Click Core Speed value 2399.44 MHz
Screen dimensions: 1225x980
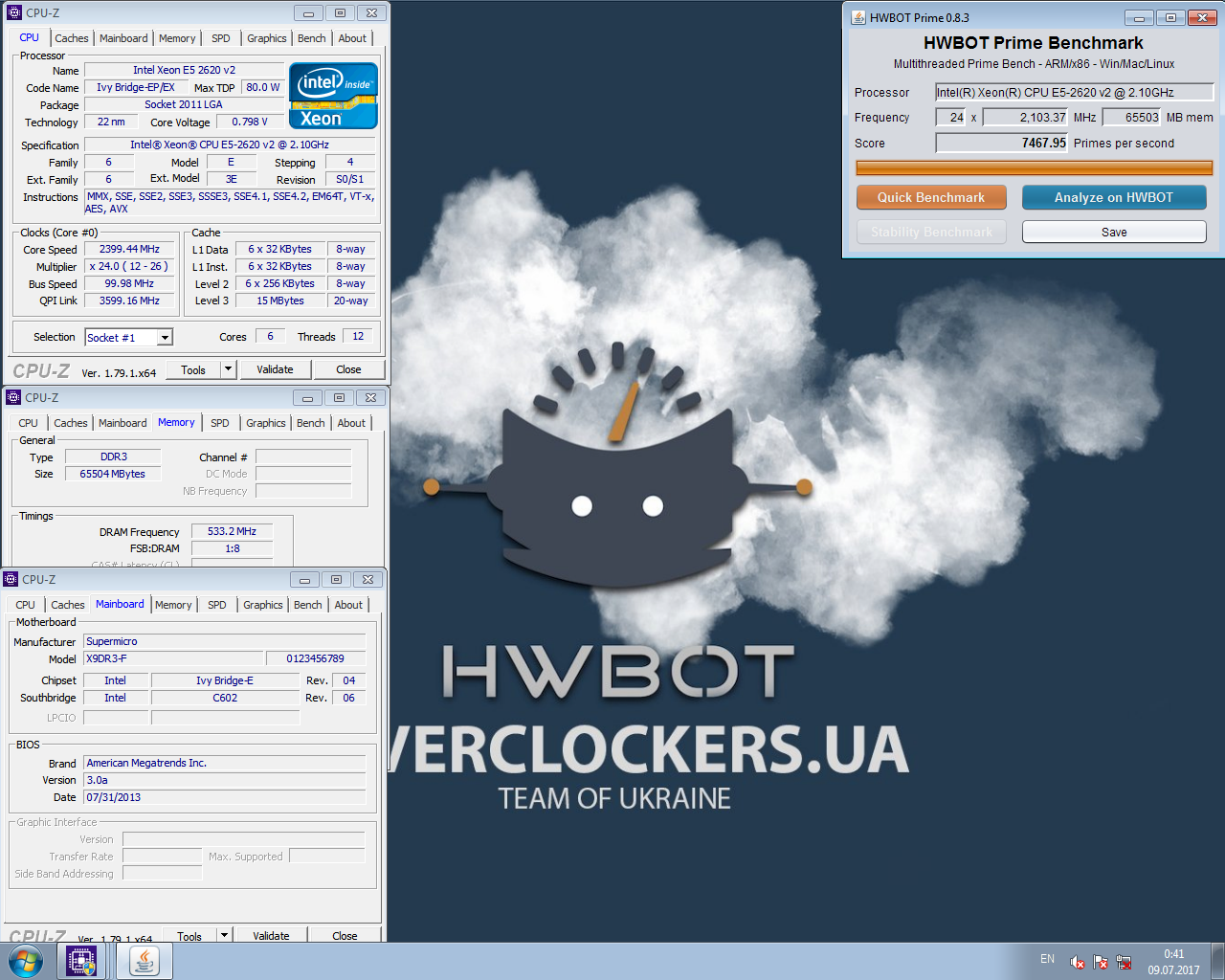(129, 249)
